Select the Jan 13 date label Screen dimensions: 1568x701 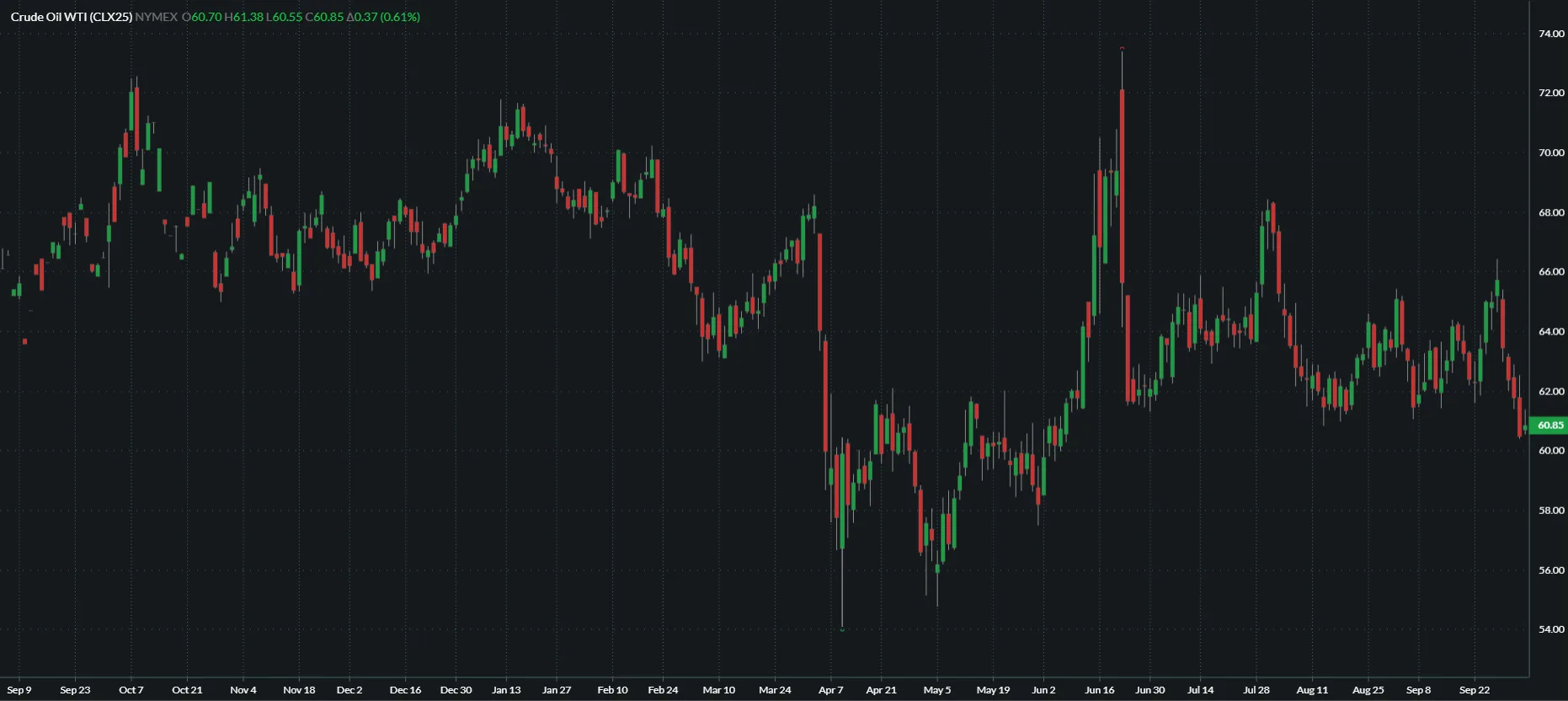[506, 690]
